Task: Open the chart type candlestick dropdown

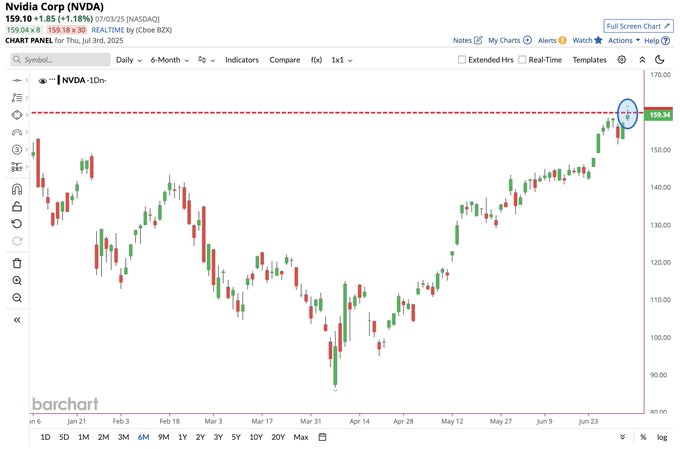Action: [206, 60]
